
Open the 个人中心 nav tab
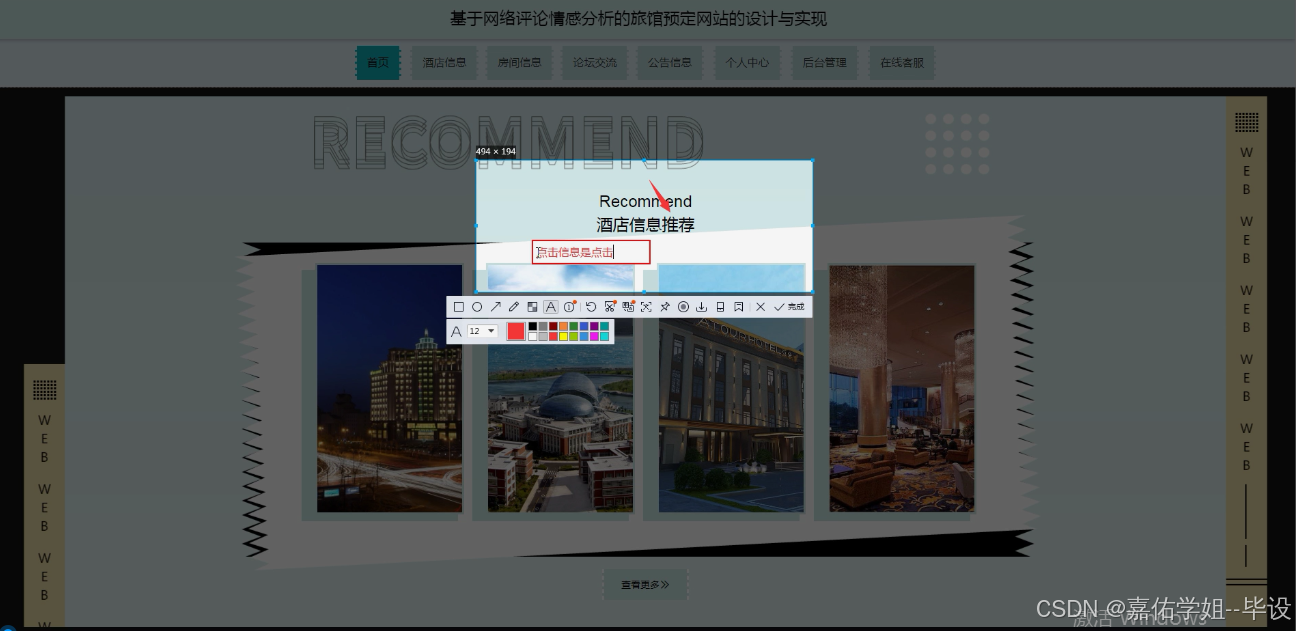[748, 62]
